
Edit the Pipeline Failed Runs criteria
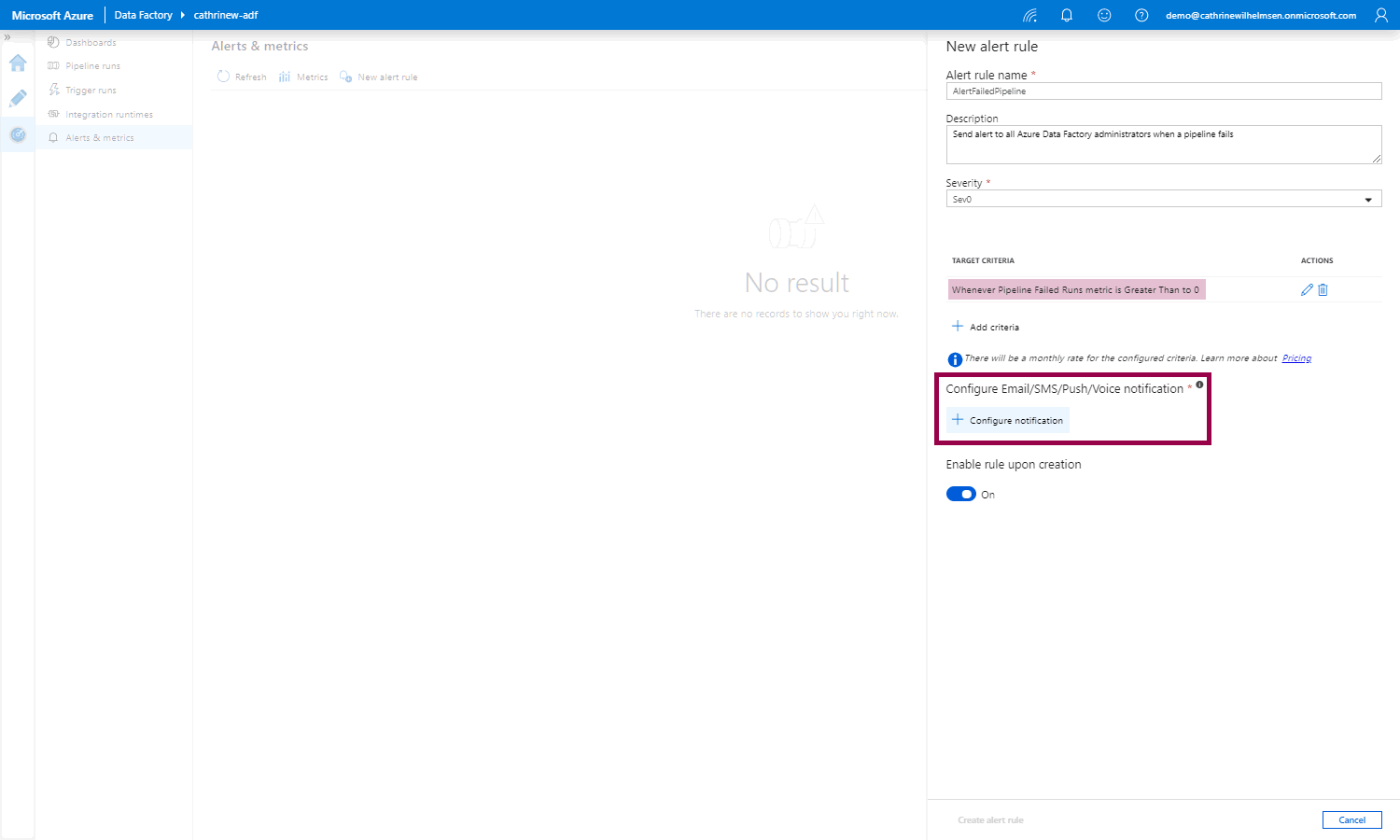point(1307,290)
